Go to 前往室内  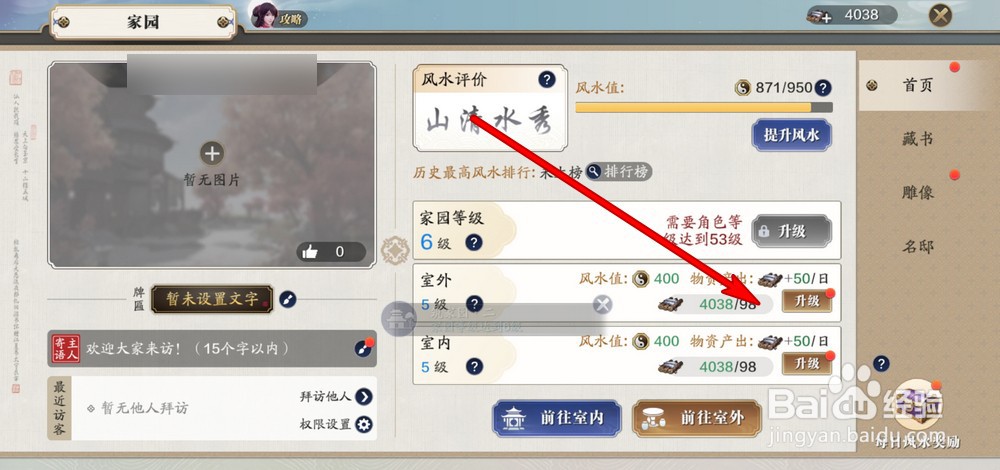tap(557, 418)
